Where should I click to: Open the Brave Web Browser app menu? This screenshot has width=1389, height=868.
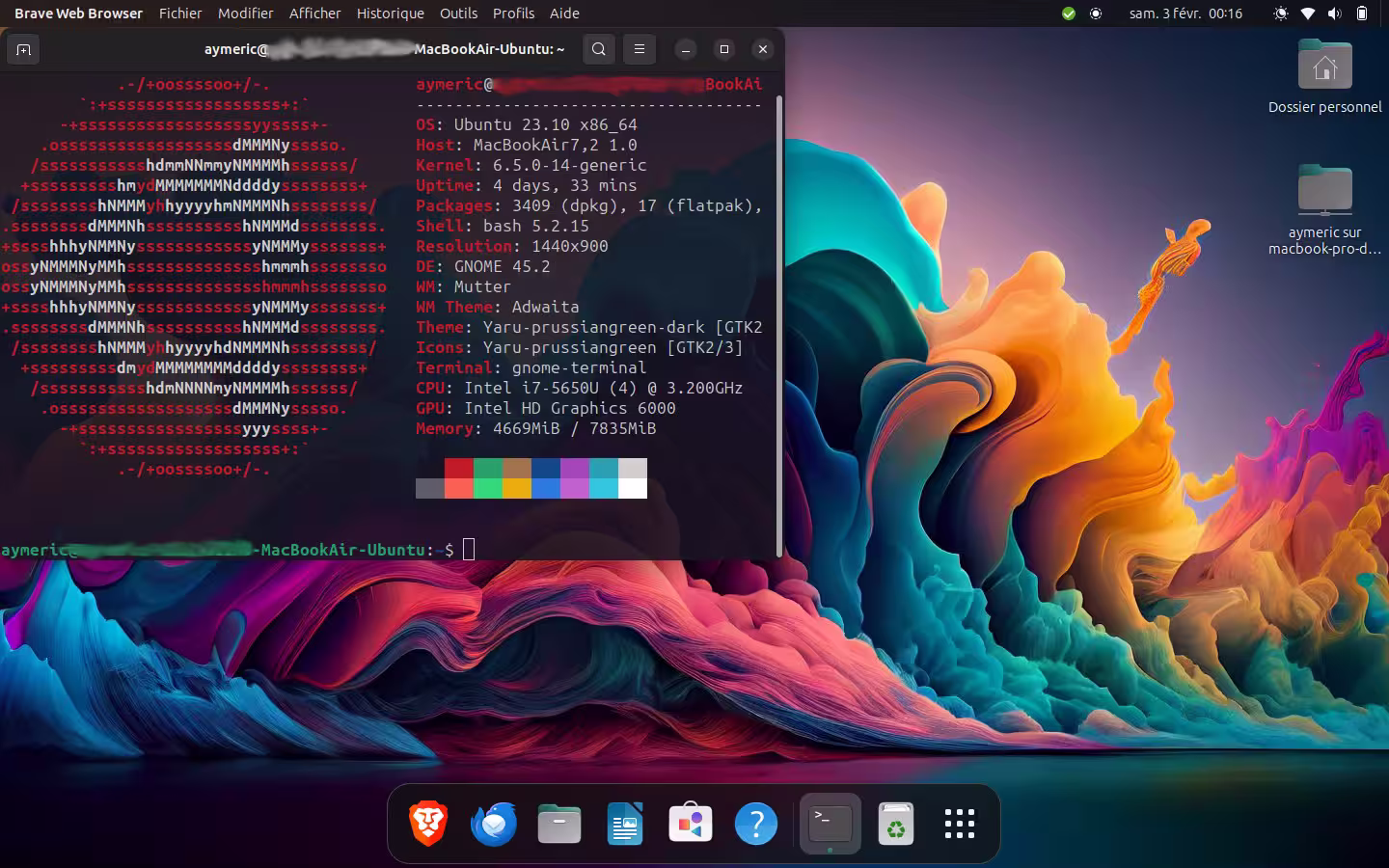pos(78,14)
